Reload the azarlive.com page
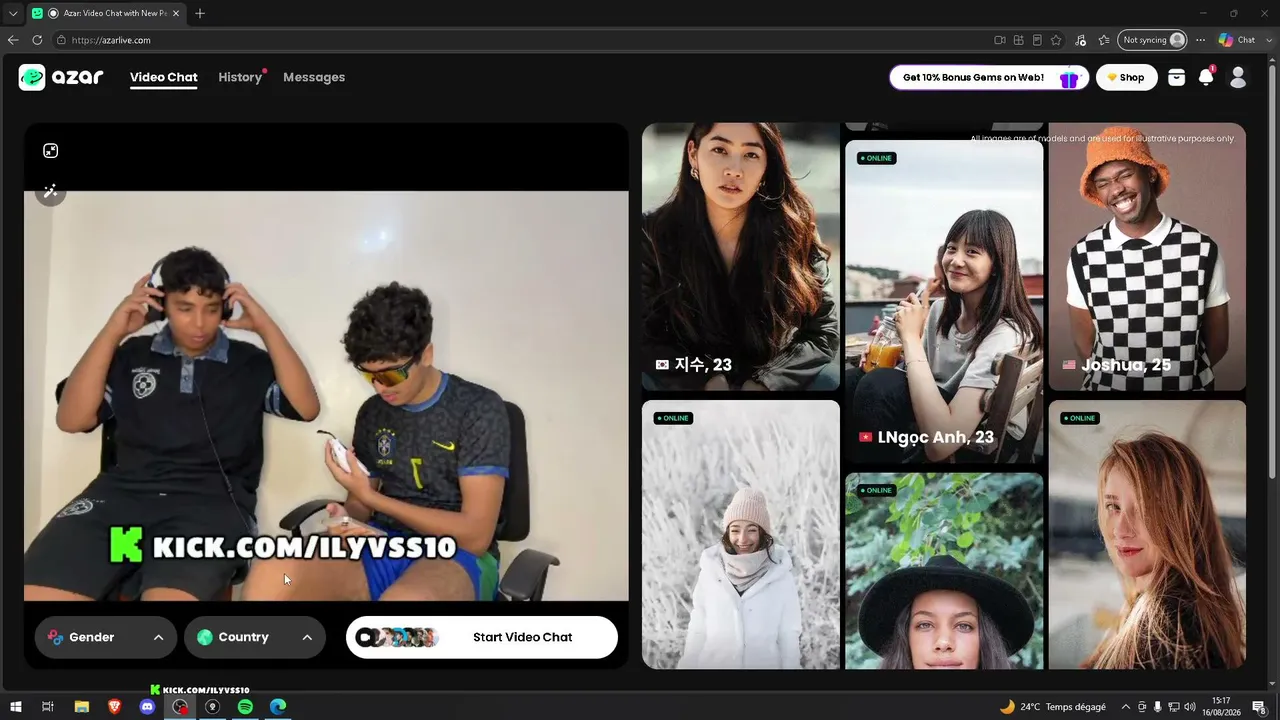 coord(37,40)
